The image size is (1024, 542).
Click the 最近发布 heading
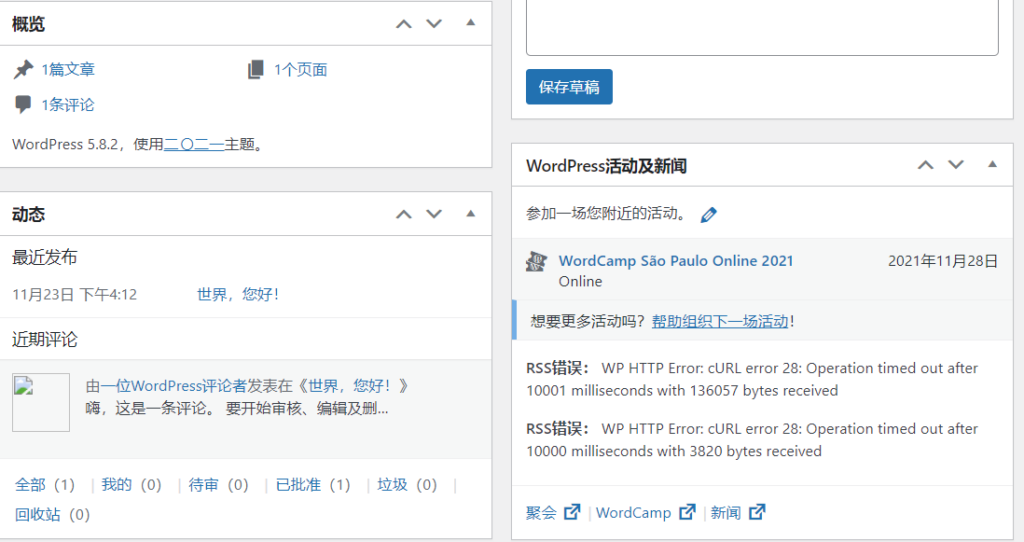pyautogui.click(x=44, y=257)
